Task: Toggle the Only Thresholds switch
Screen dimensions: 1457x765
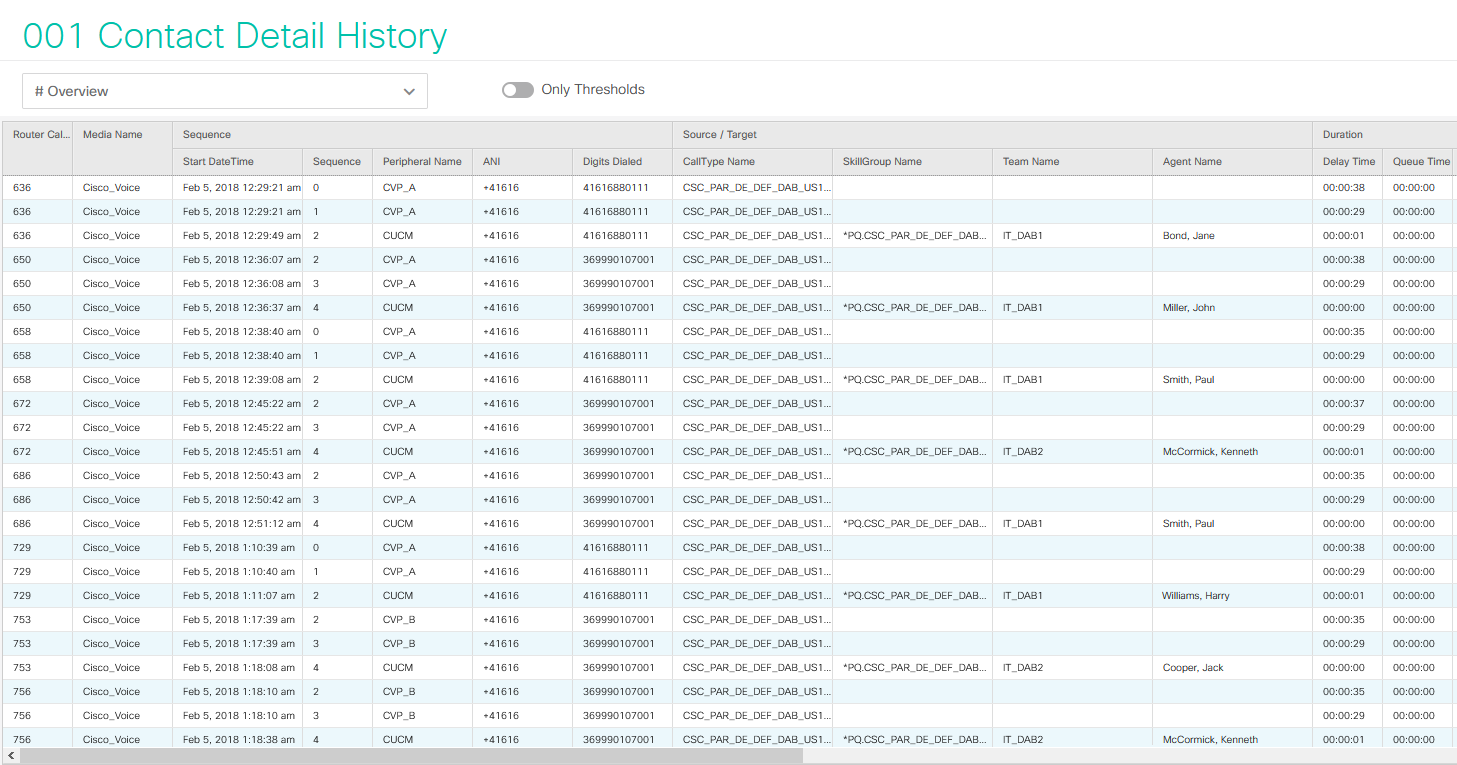Action: [x=518, y=90]
